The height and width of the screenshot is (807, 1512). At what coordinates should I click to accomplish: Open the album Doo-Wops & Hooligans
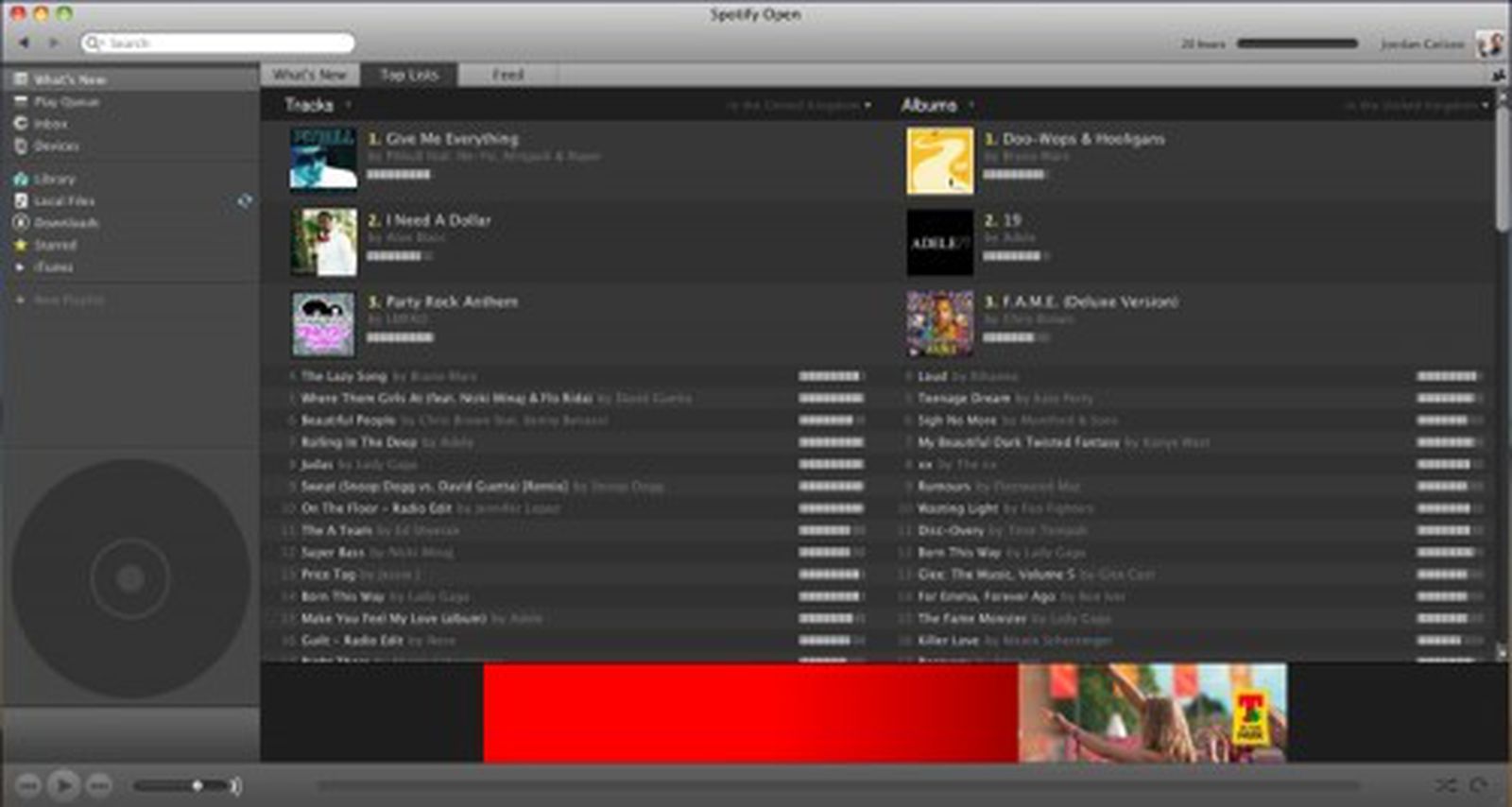tap(1083, 139)
